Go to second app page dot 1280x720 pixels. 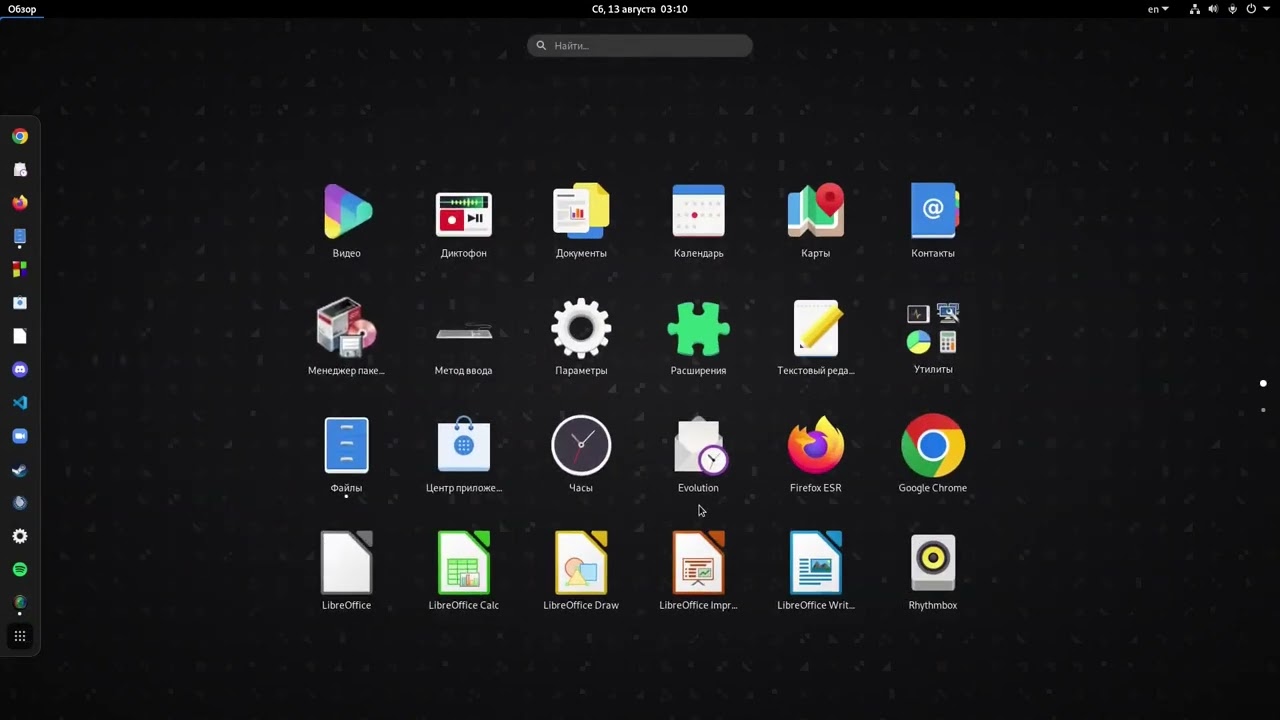[x=1263, y=410]
